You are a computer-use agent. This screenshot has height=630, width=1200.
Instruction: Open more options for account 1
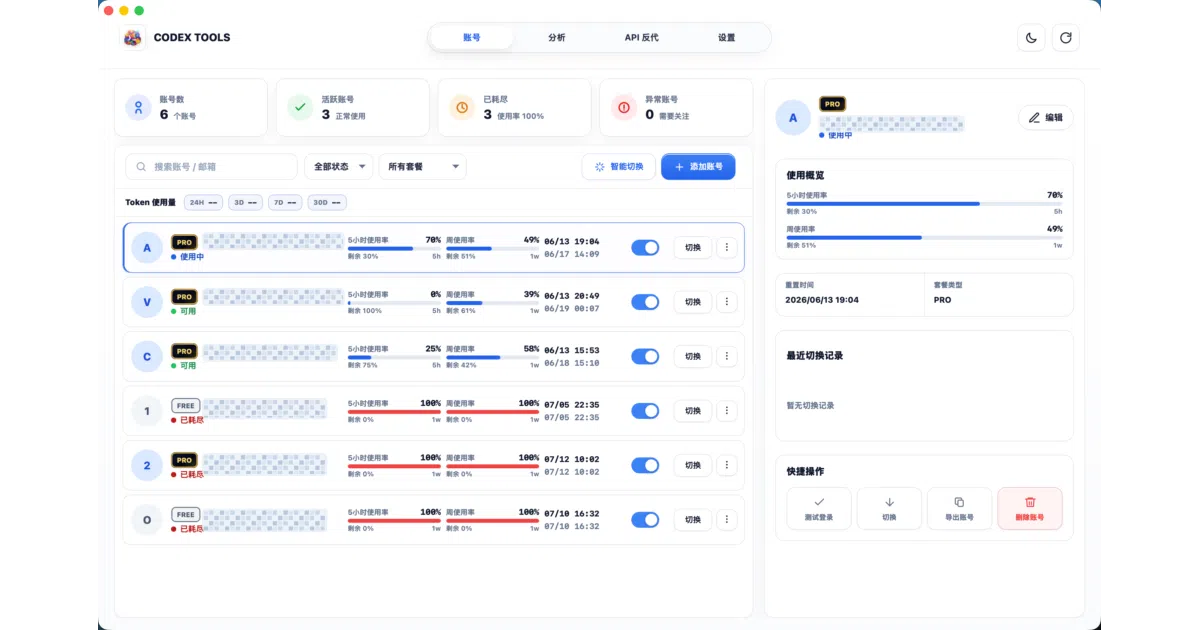[727, 411]
